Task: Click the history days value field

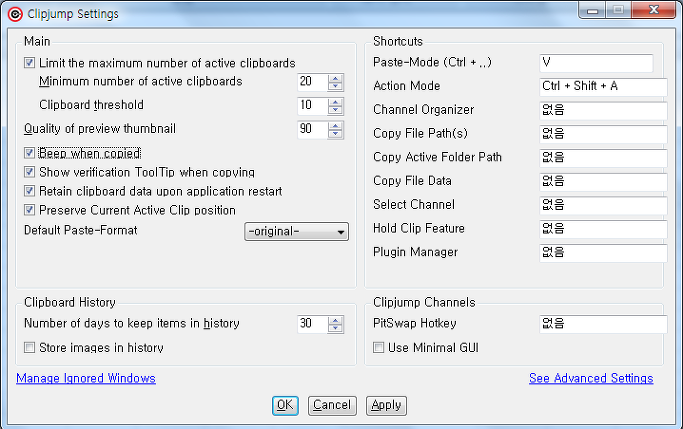Action: tap(313, 324)
